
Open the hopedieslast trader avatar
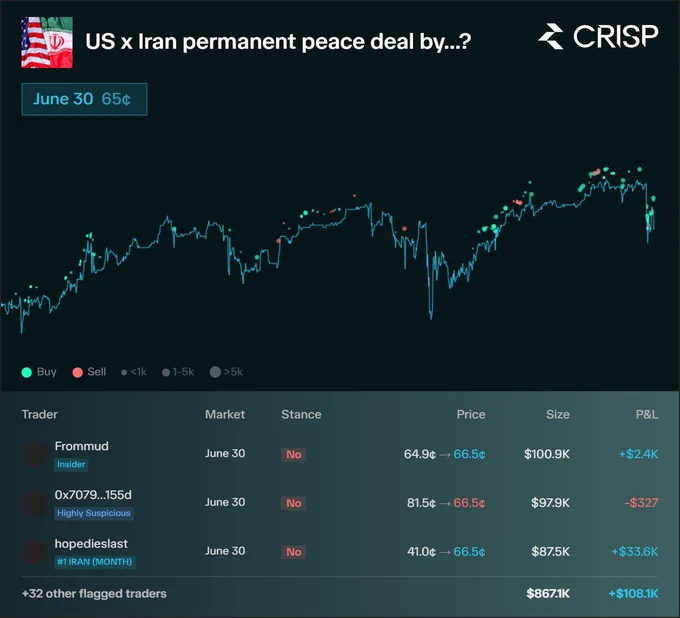point(34,552)
